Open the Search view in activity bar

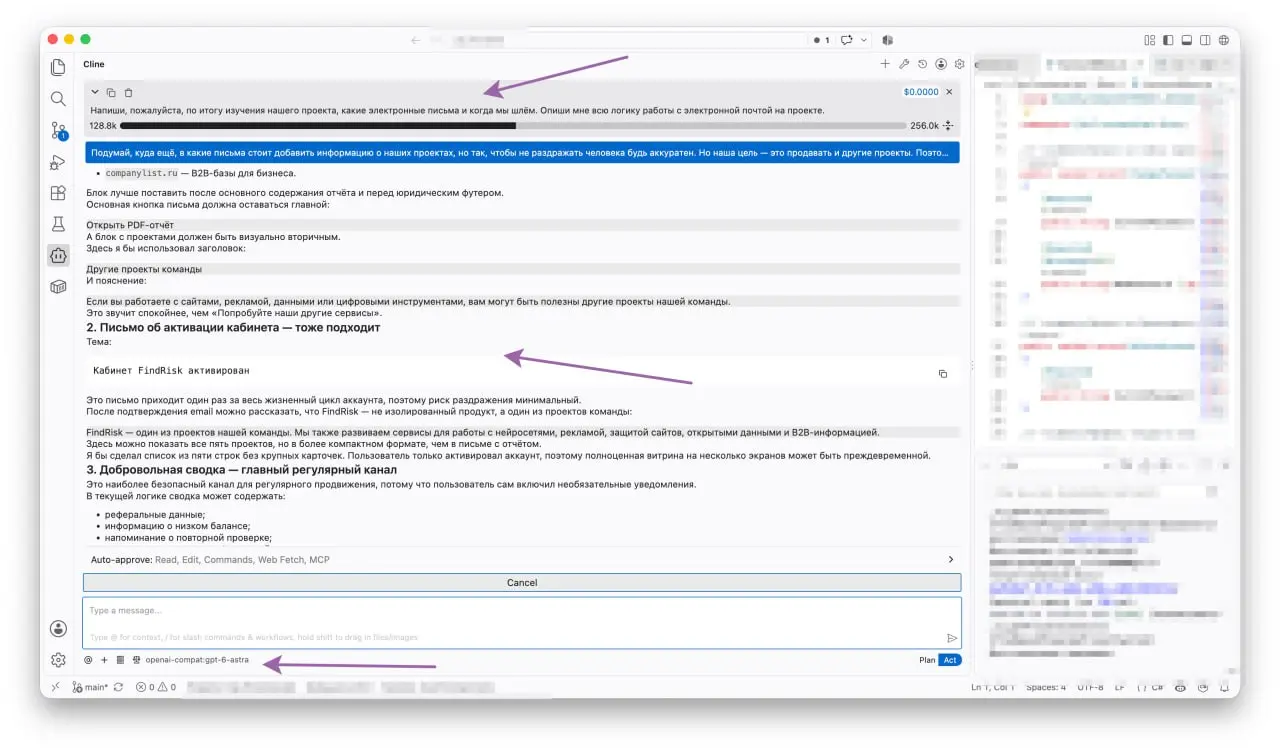[x=59, y=99]
